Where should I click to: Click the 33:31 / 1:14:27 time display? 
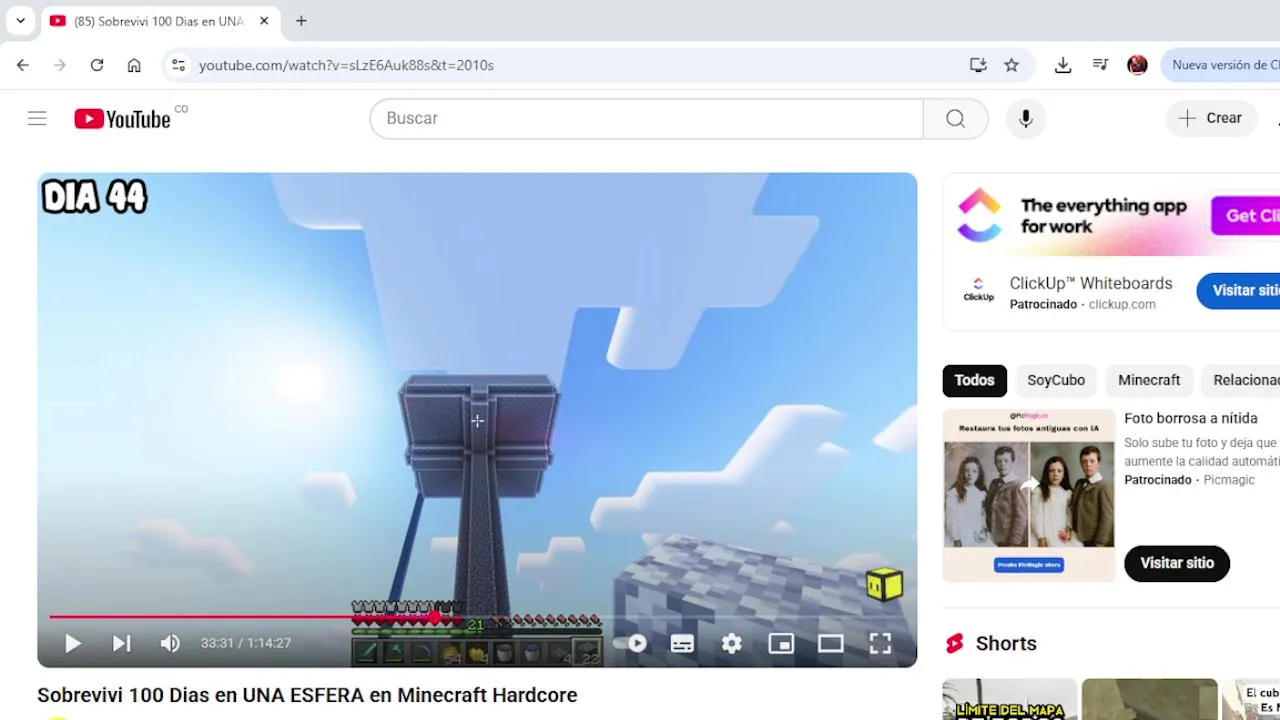pos(246,643)
